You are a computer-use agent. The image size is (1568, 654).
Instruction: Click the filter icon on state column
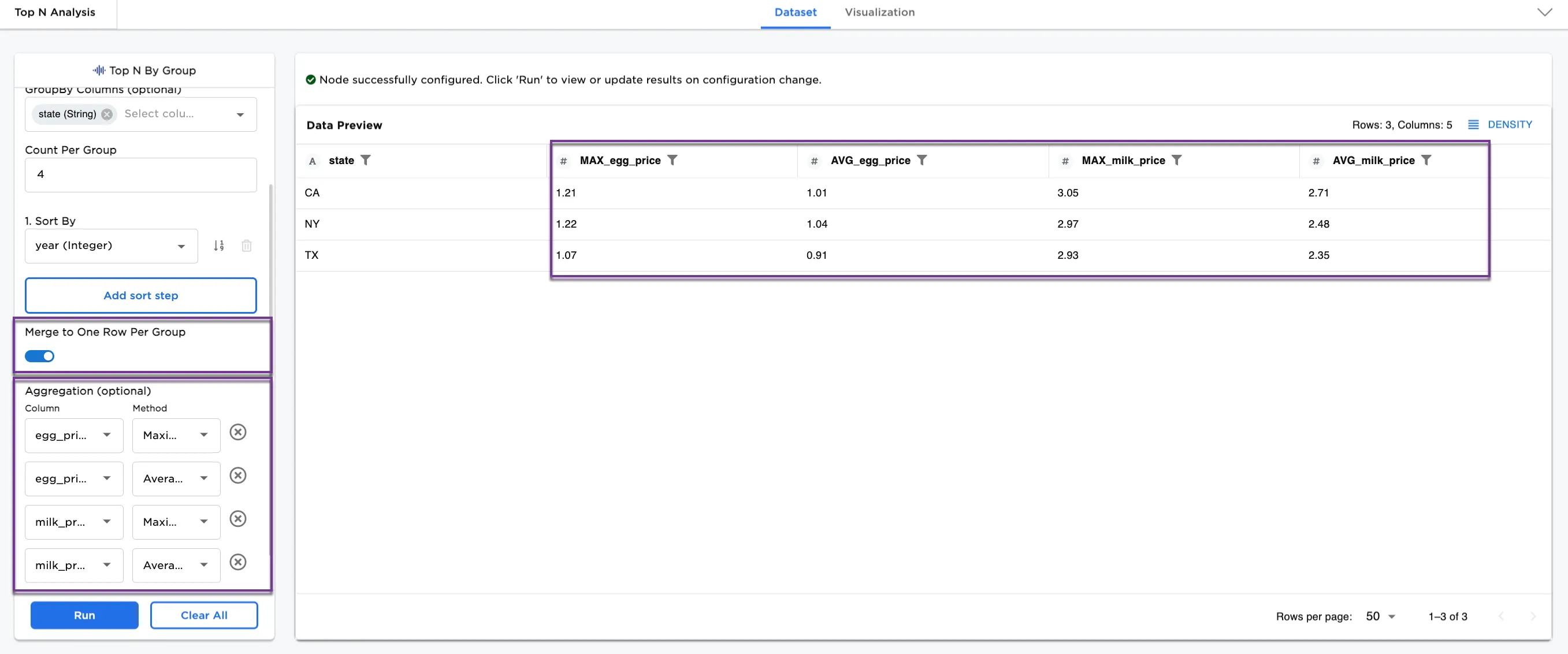coord(365,160)
